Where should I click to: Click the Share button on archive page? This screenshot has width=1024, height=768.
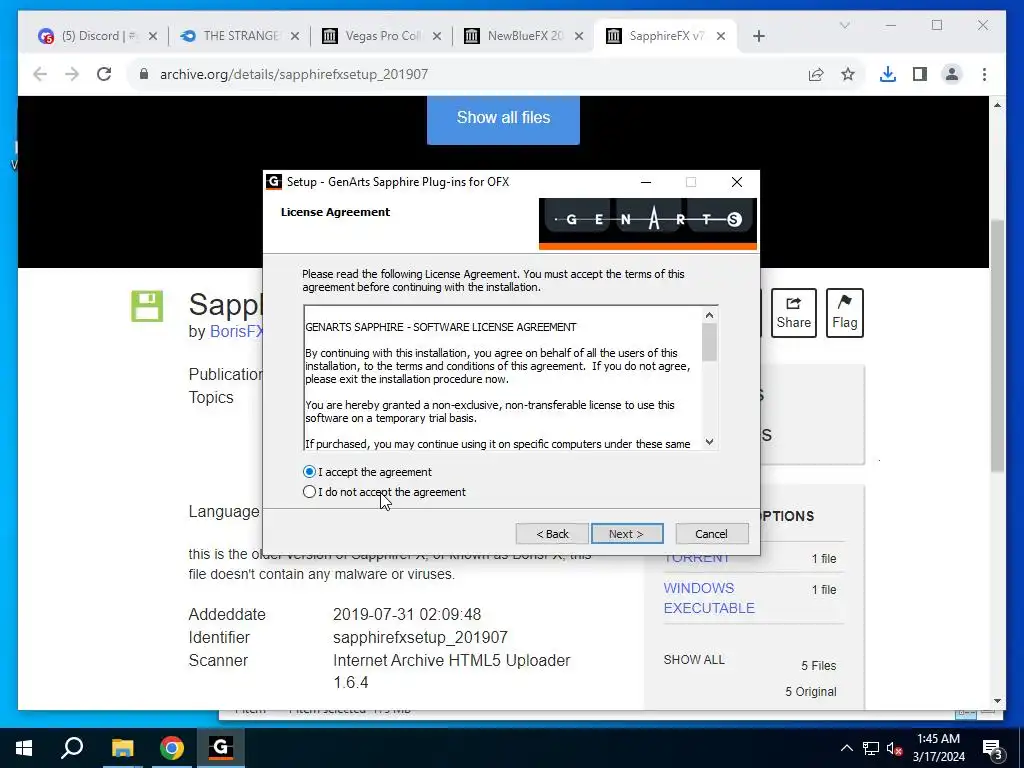click(x=793, y=313)
